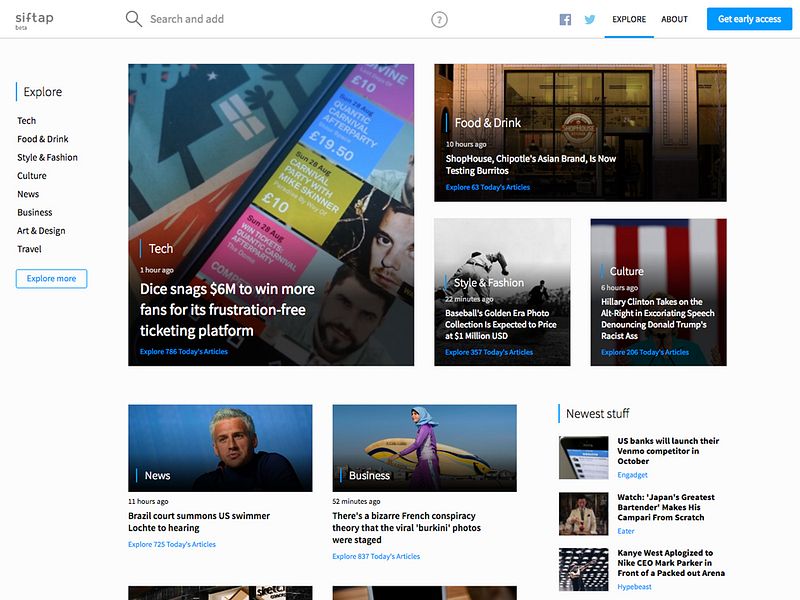This screenshot has height=600, width=800.
Task: Open Explore 63 Today's Articles link
Action: pos(488,187)
